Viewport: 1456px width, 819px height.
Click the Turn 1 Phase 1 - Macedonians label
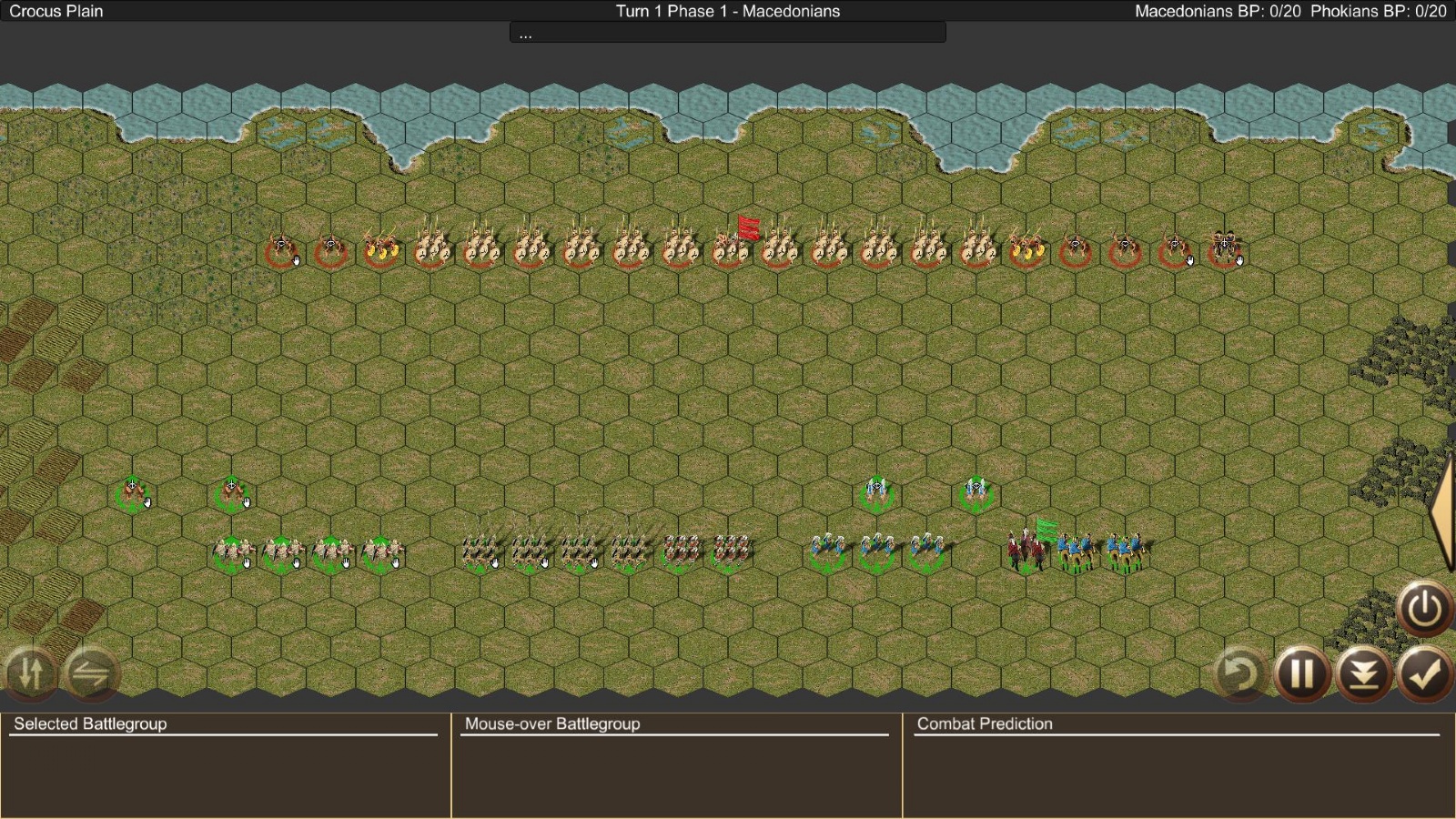pos(728,11)
